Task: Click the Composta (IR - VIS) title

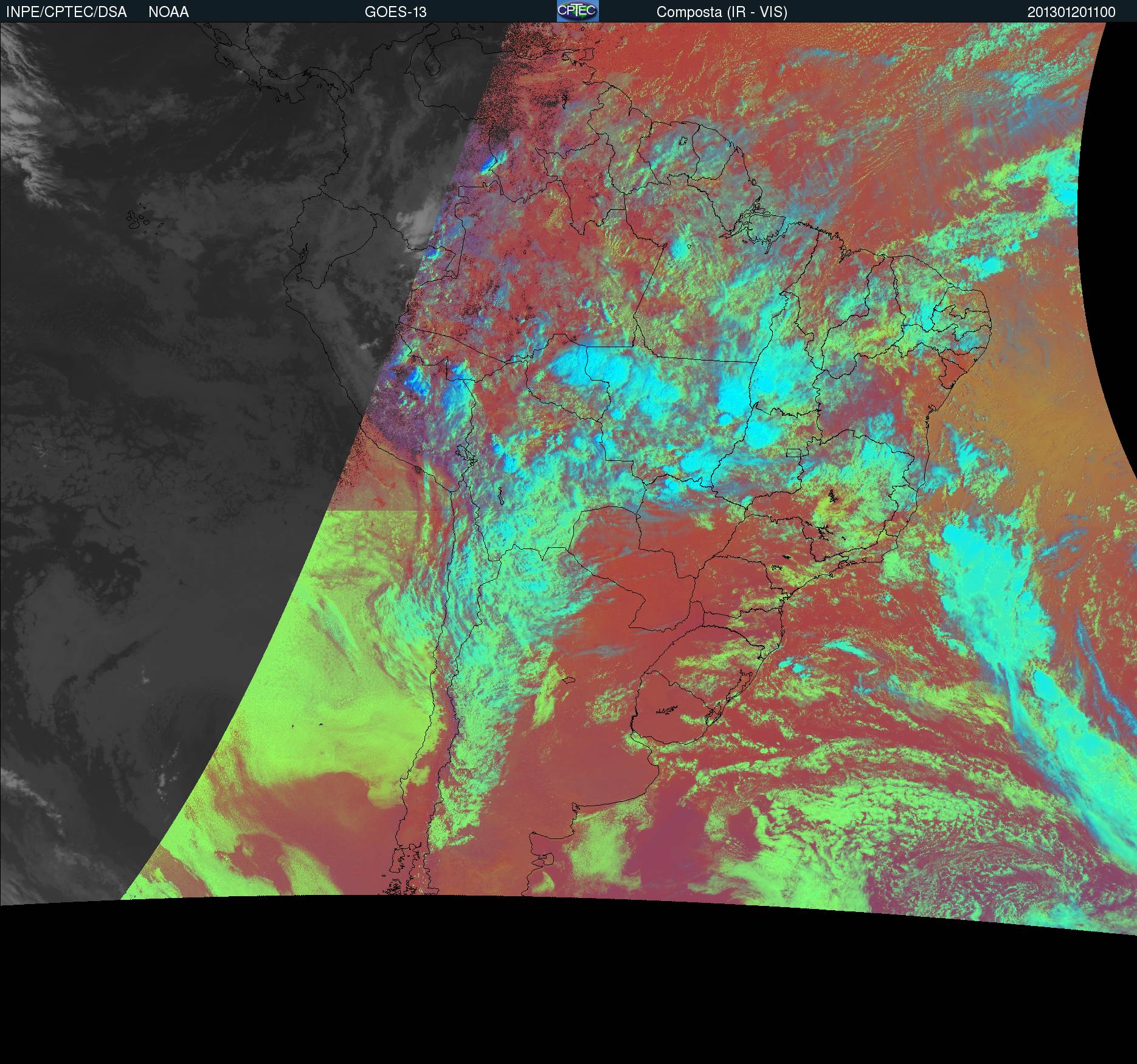Action: tap(722, 12)
